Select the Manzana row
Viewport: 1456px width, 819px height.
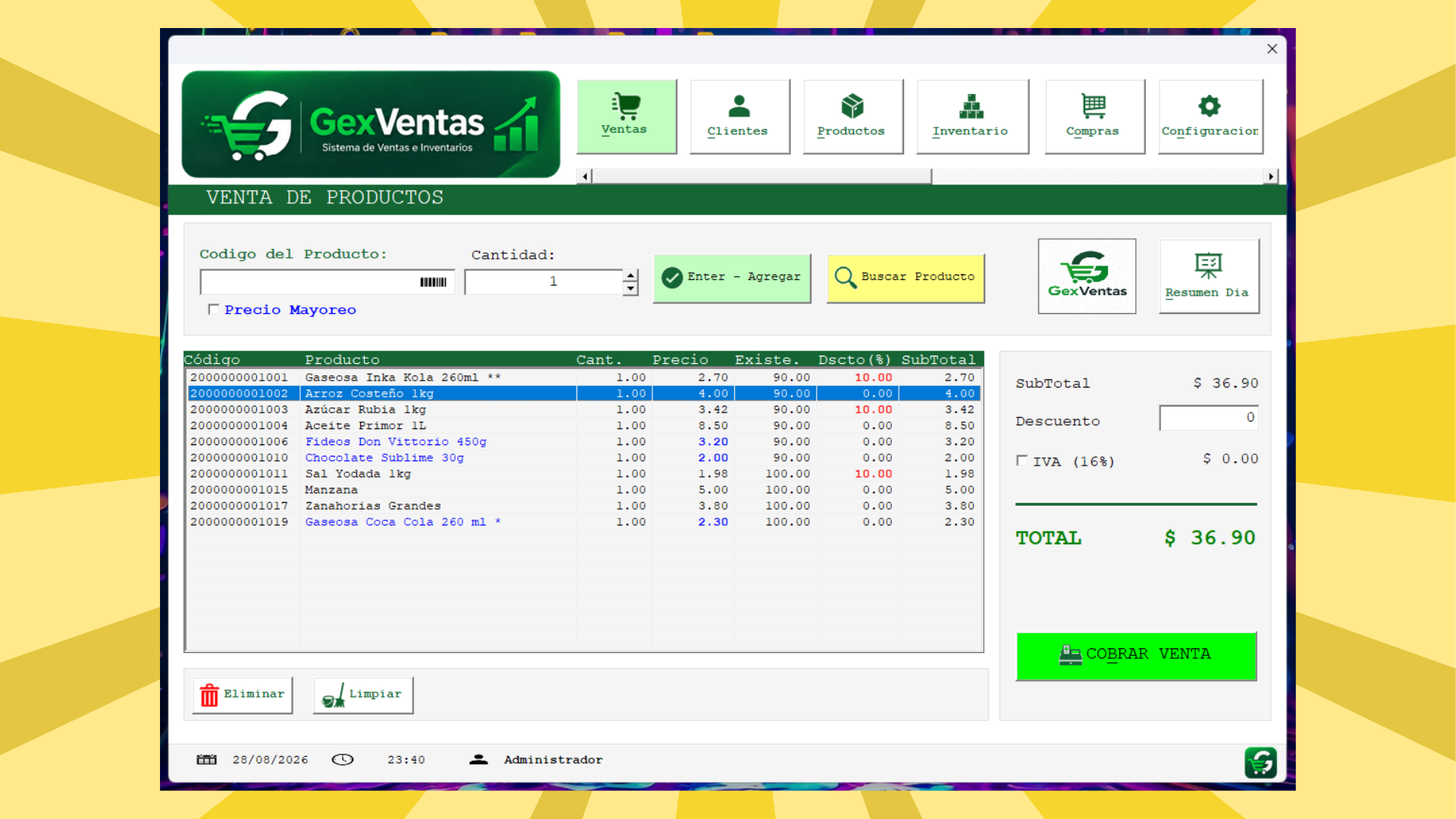(x=583, y=490)
